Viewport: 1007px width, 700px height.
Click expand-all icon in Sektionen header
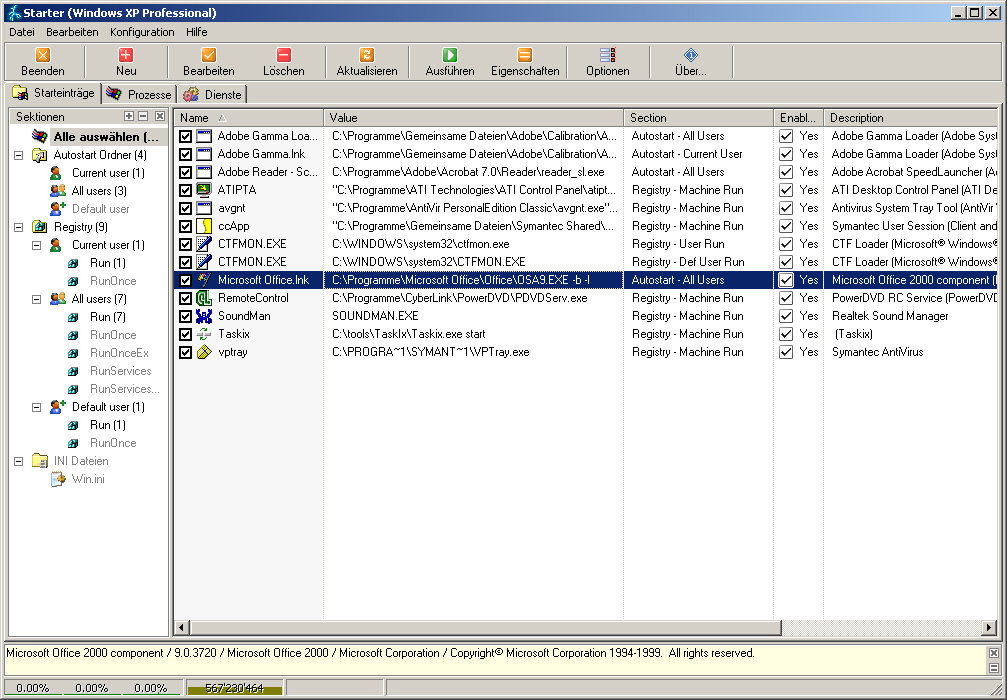click(129, 116)
